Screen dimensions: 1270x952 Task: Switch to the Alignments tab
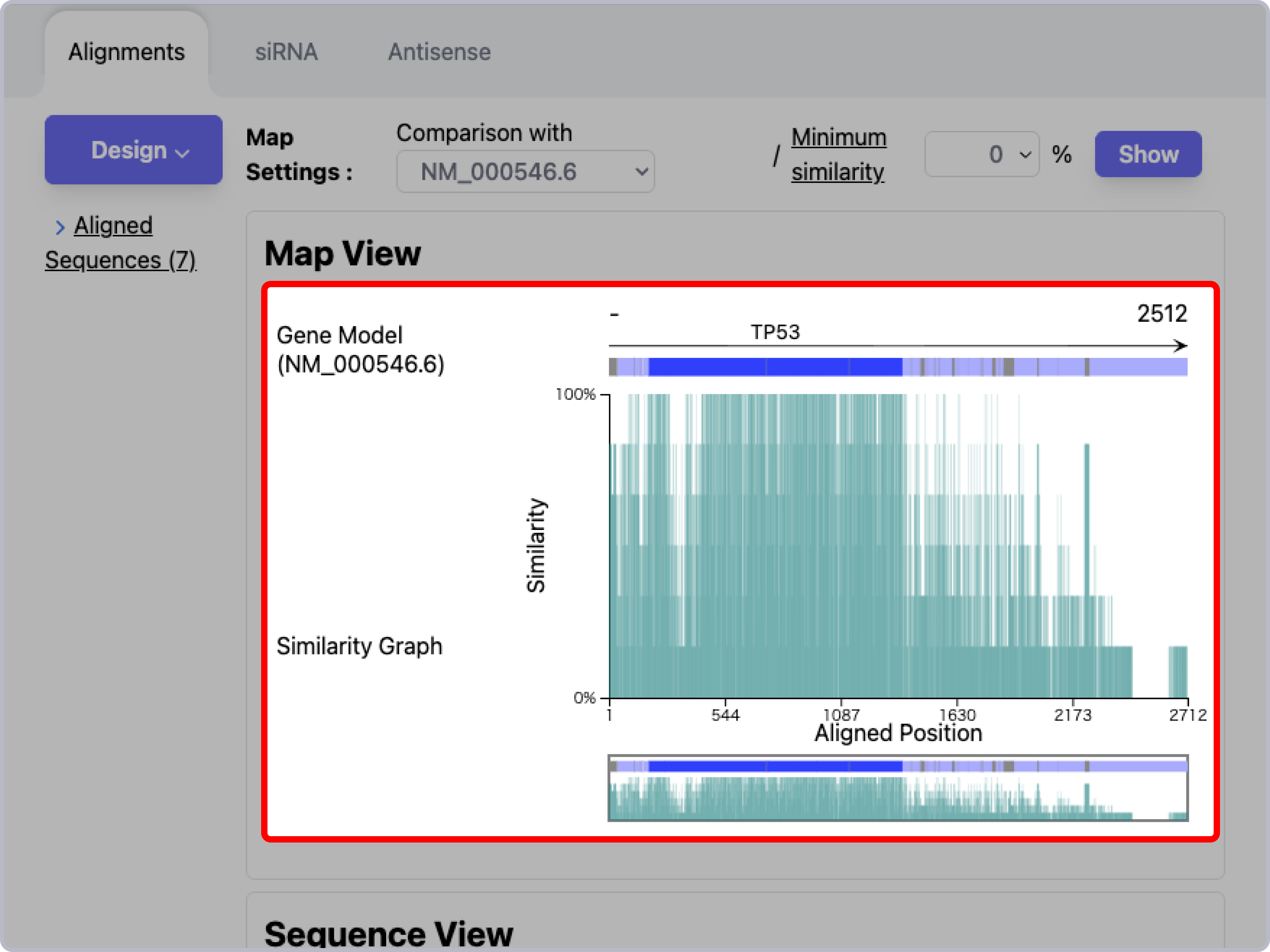click(126, 52)
